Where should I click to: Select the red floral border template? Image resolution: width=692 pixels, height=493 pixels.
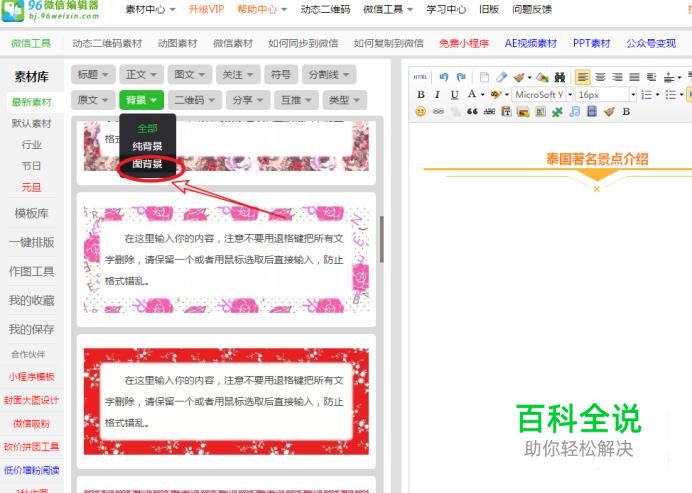tap(226, 401)
